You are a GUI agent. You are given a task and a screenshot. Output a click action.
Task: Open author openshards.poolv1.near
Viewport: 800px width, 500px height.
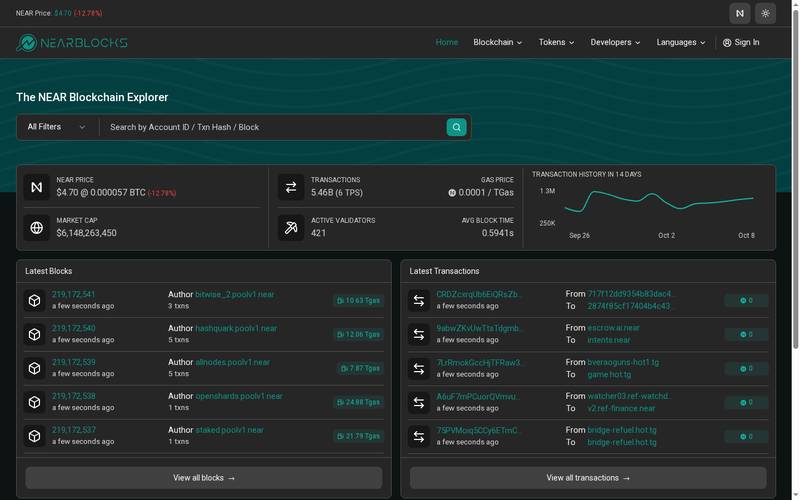point(239,396)
